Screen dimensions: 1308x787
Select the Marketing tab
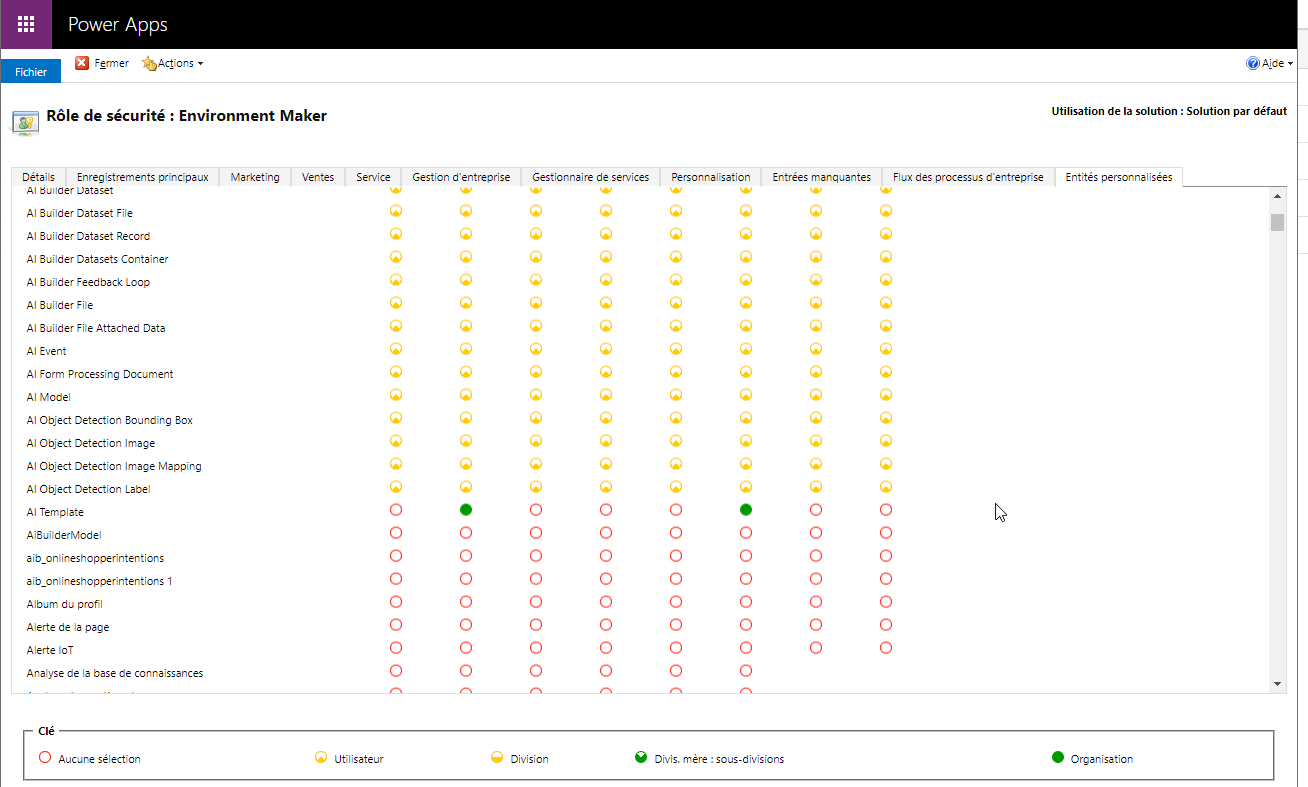(x=255, y=177)
